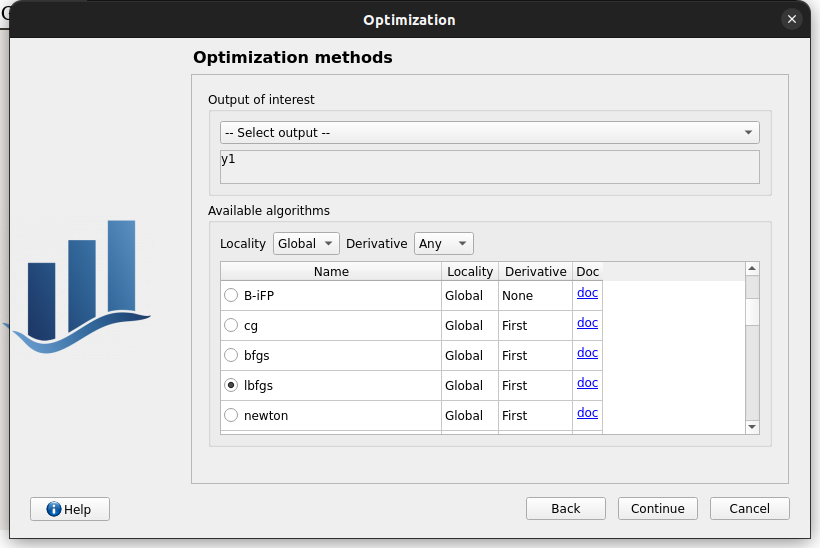Select the cg algorithm option
Viewport: 820px width, 548px height.
click(231, 326)
